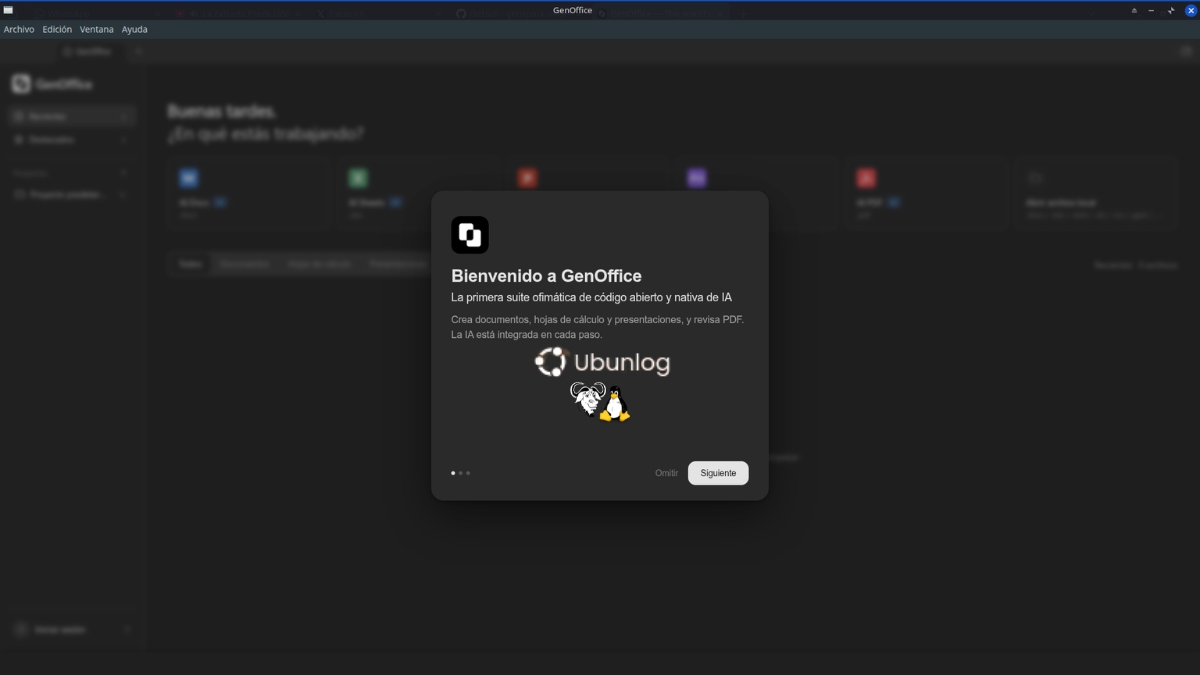Open the Archivo menu
Viewport: 1200px width, 675px height.
19,30
